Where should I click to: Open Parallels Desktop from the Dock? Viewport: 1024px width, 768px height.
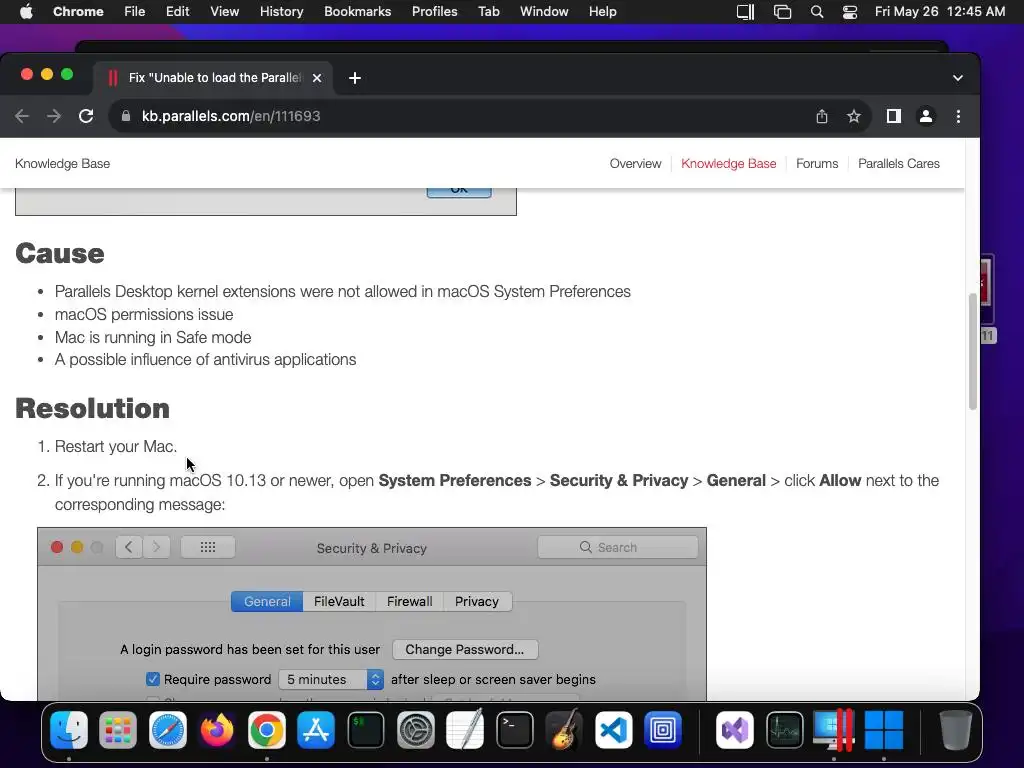[834, 729]
